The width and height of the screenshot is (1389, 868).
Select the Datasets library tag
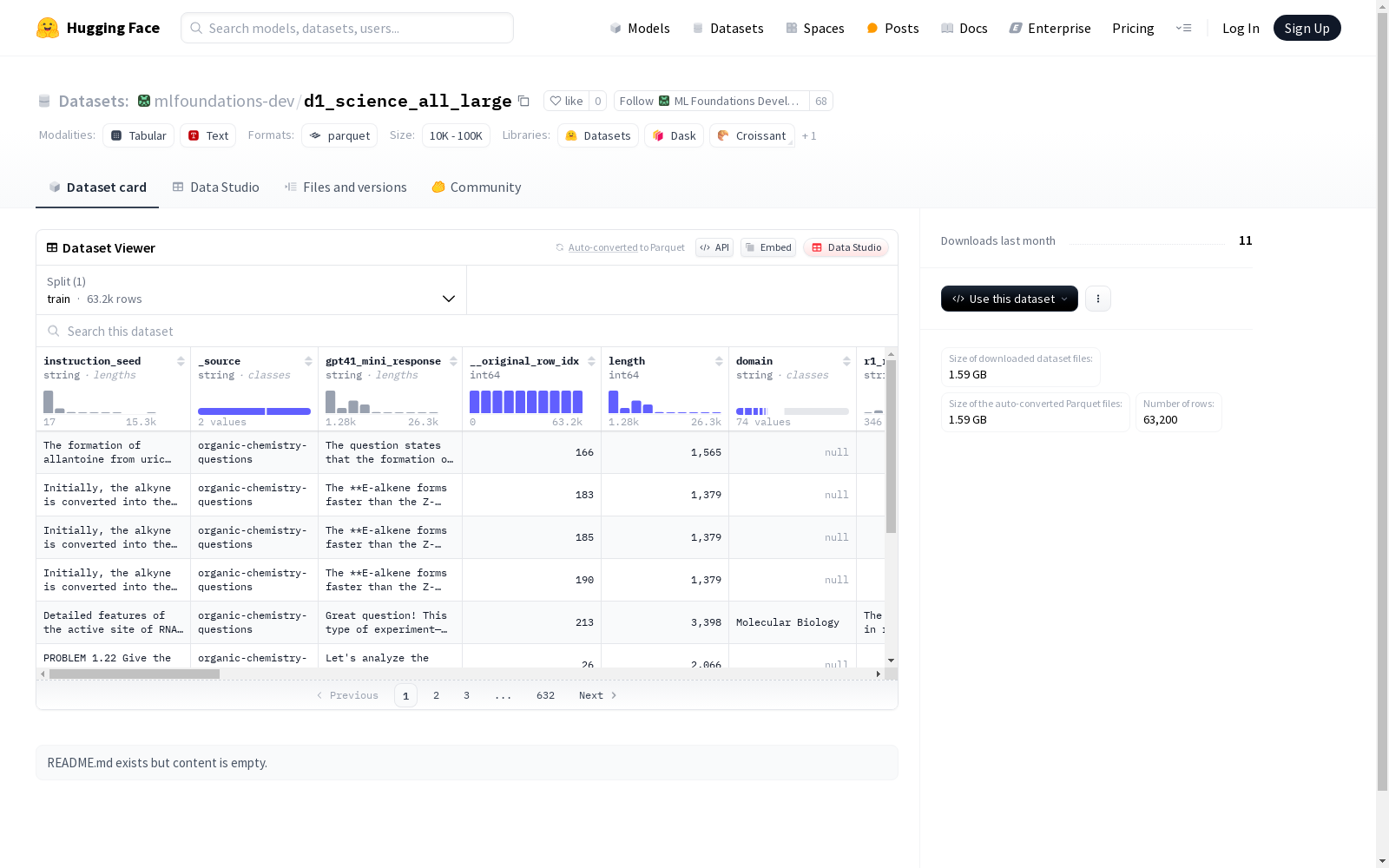[598, 135]
